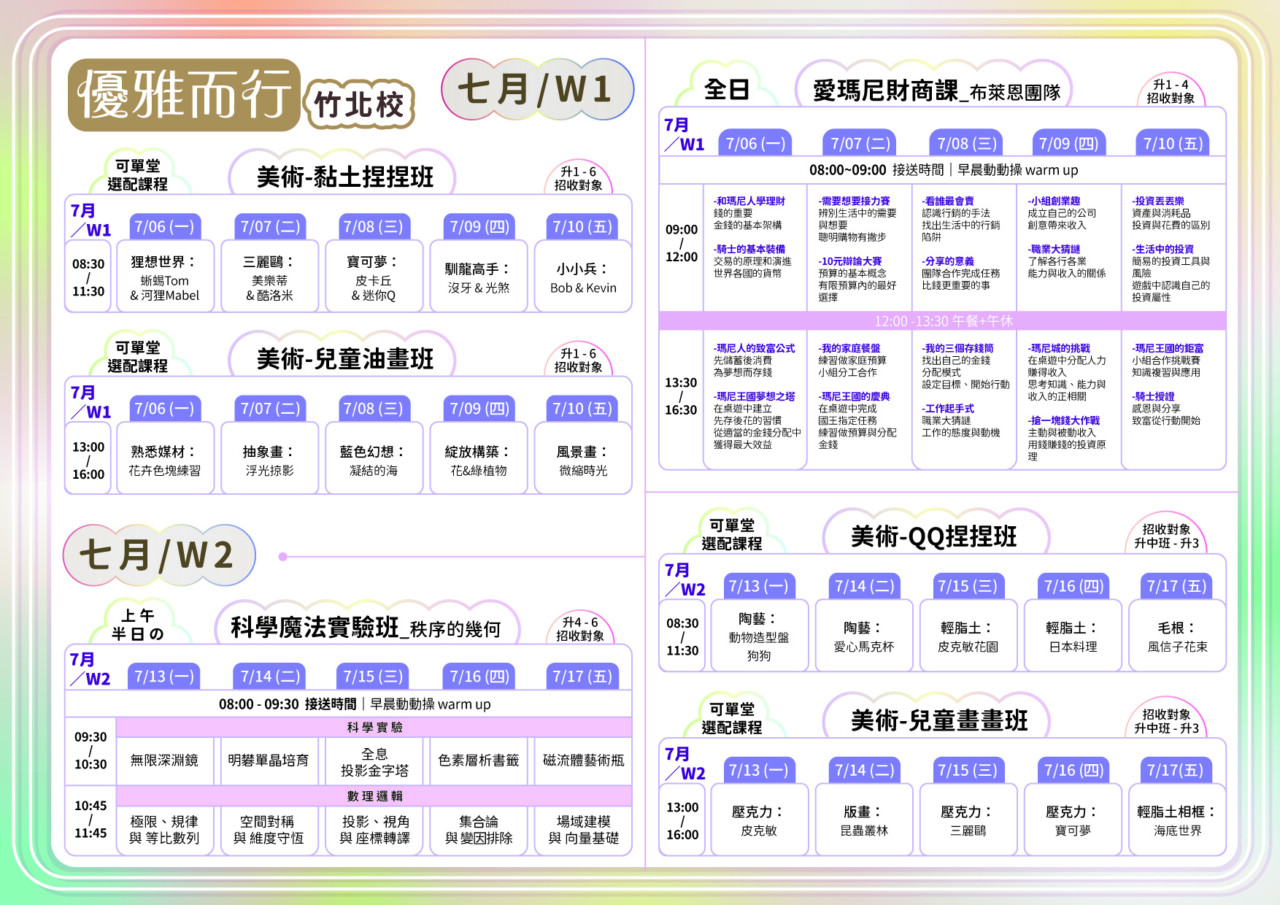Click the 優雅而行 title banner

tap(184, 95)
